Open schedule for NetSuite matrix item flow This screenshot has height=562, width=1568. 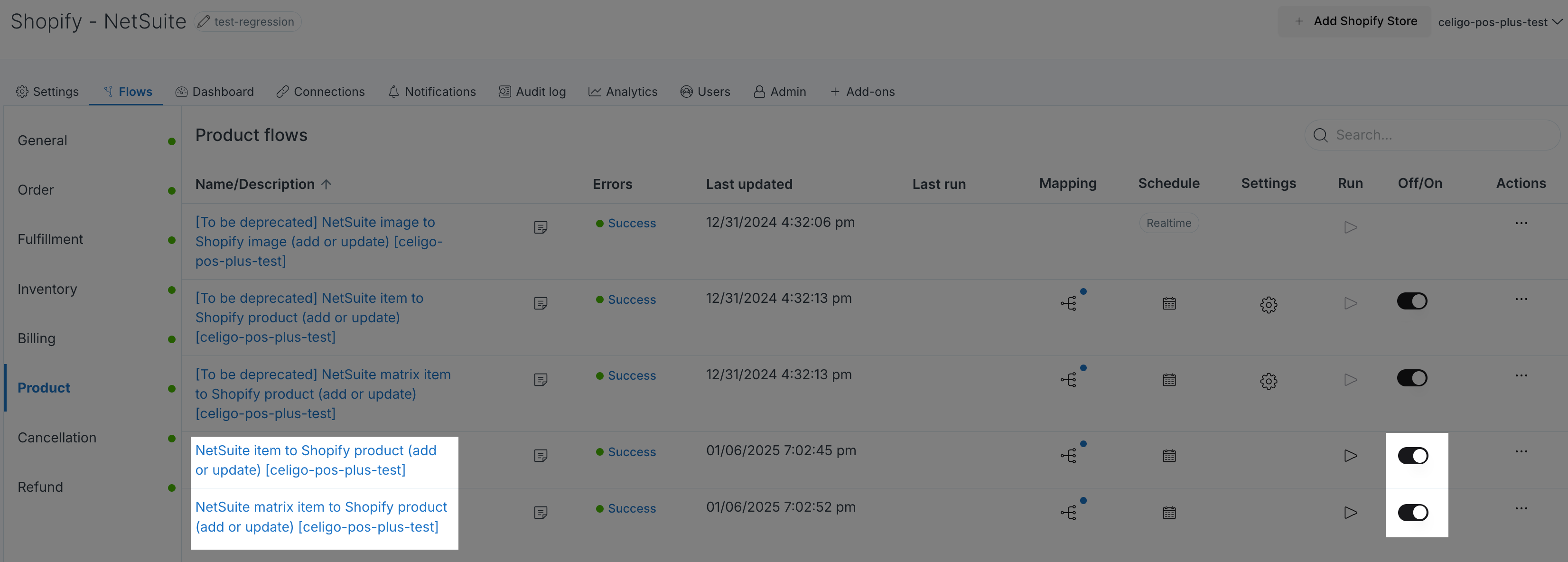(1169, 513)
